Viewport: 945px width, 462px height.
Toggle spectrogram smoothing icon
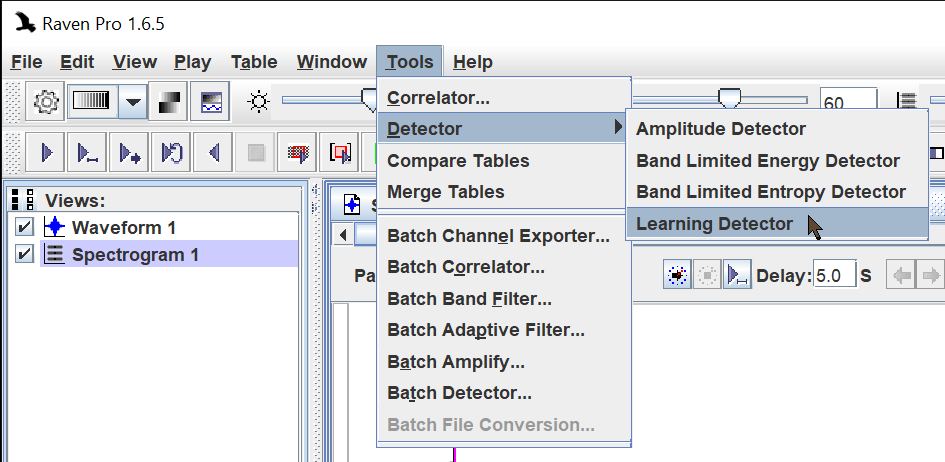pos(210,101)
